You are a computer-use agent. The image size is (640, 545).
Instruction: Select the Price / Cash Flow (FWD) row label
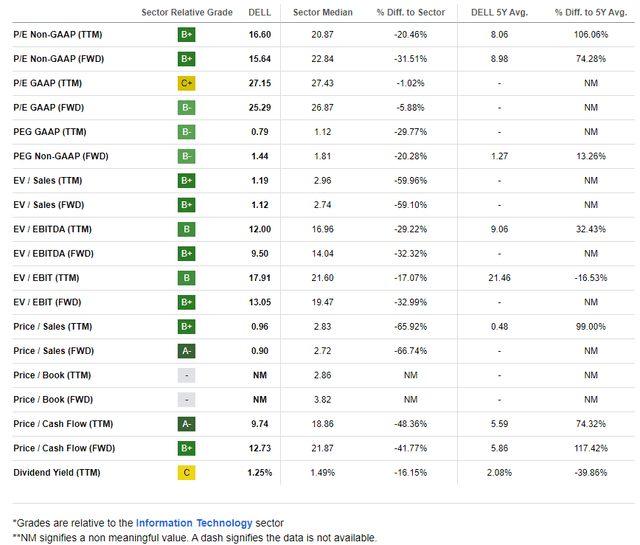64,448
